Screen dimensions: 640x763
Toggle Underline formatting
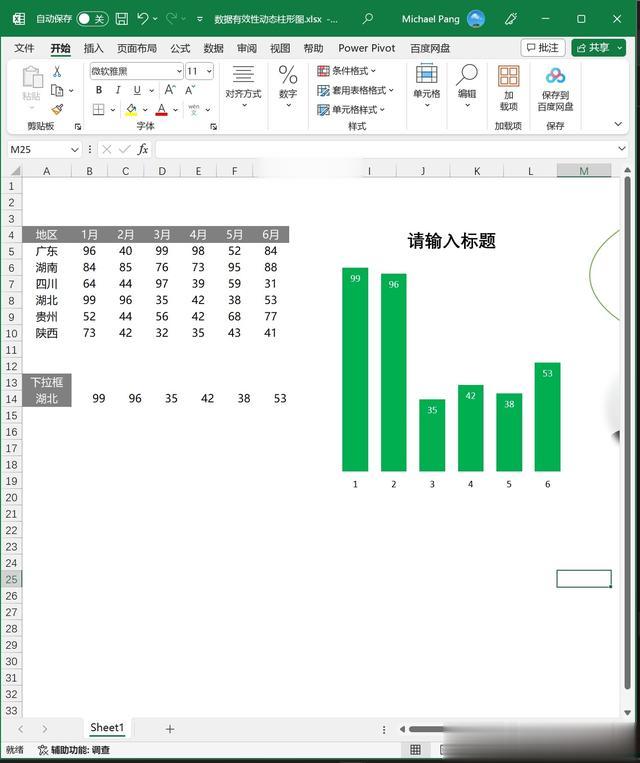point(137,90)
